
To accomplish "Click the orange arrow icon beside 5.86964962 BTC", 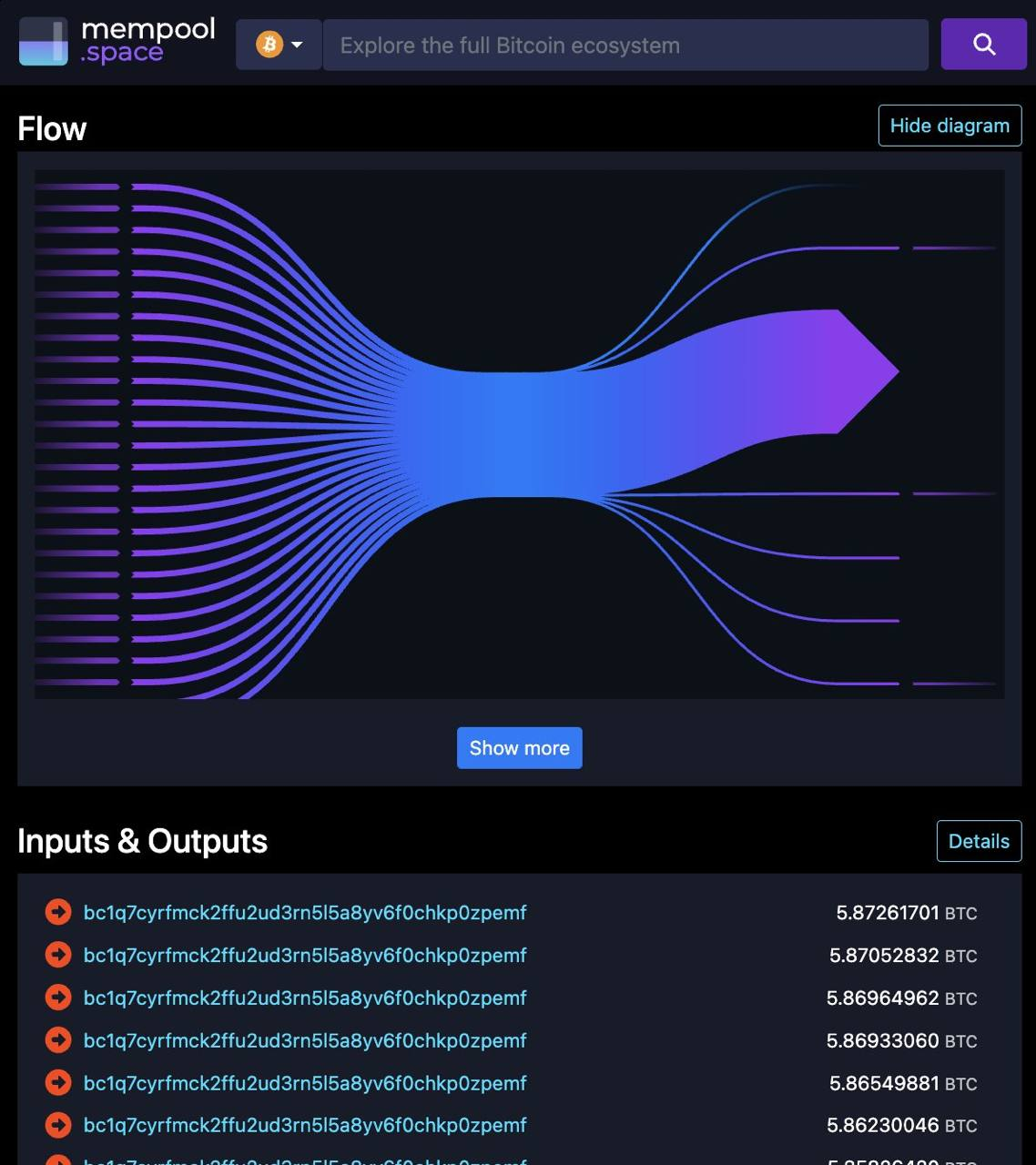I will [x=58, y=998].
